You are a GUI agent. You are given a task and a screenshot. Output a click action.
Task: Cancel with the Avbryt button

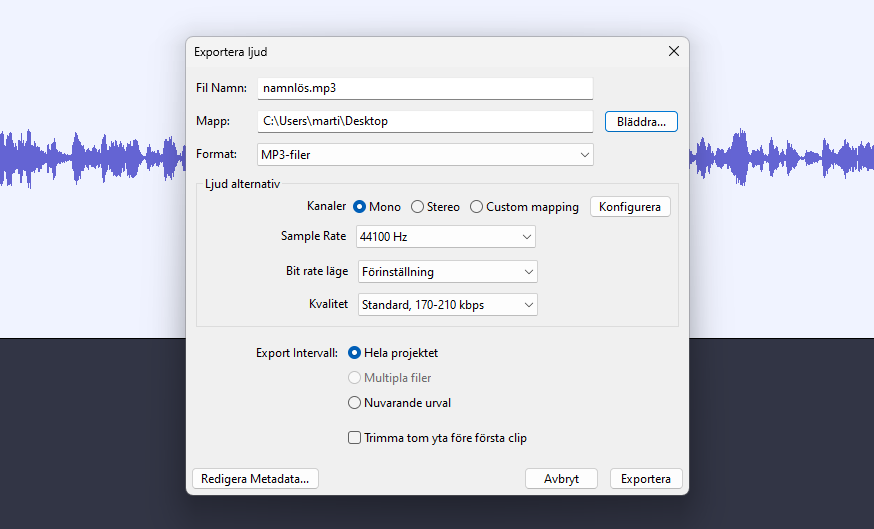561,479
